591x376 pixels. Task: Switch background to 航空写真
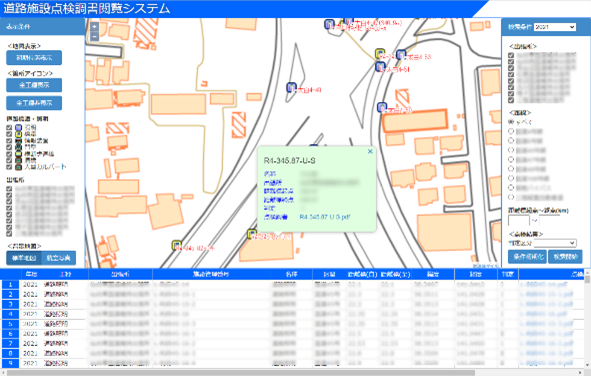(58, 258)
